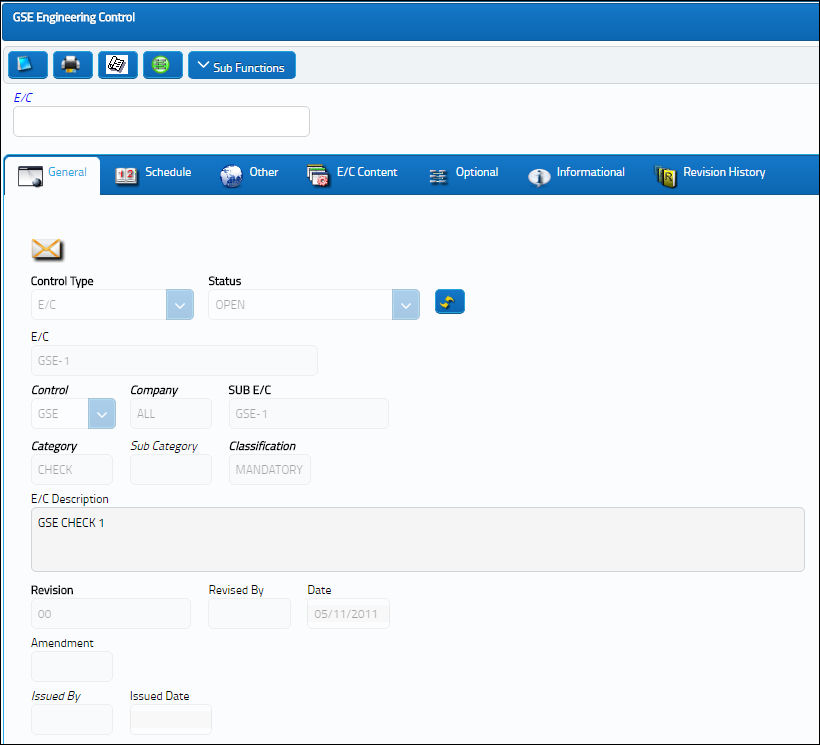
Task: Click the Issued Date field
Action: point(170,719)
